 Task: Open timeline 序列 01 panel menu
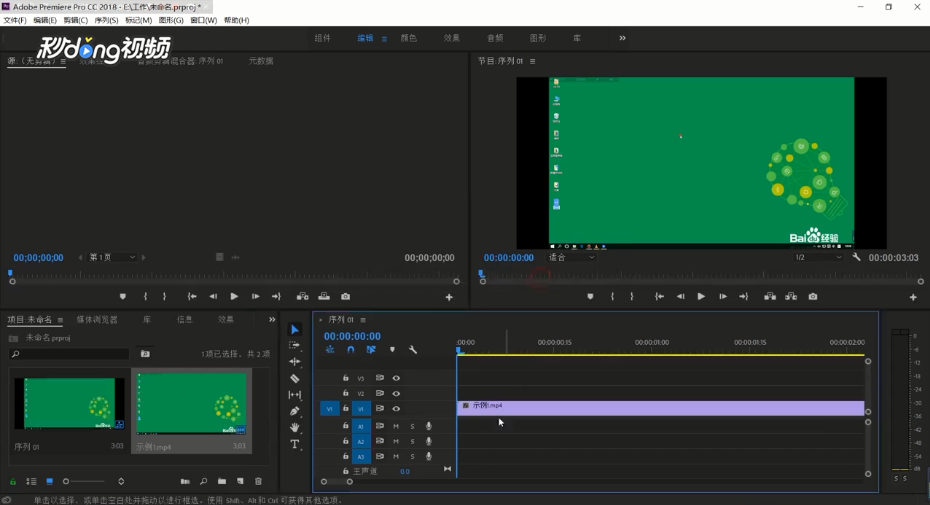(363, 320)
